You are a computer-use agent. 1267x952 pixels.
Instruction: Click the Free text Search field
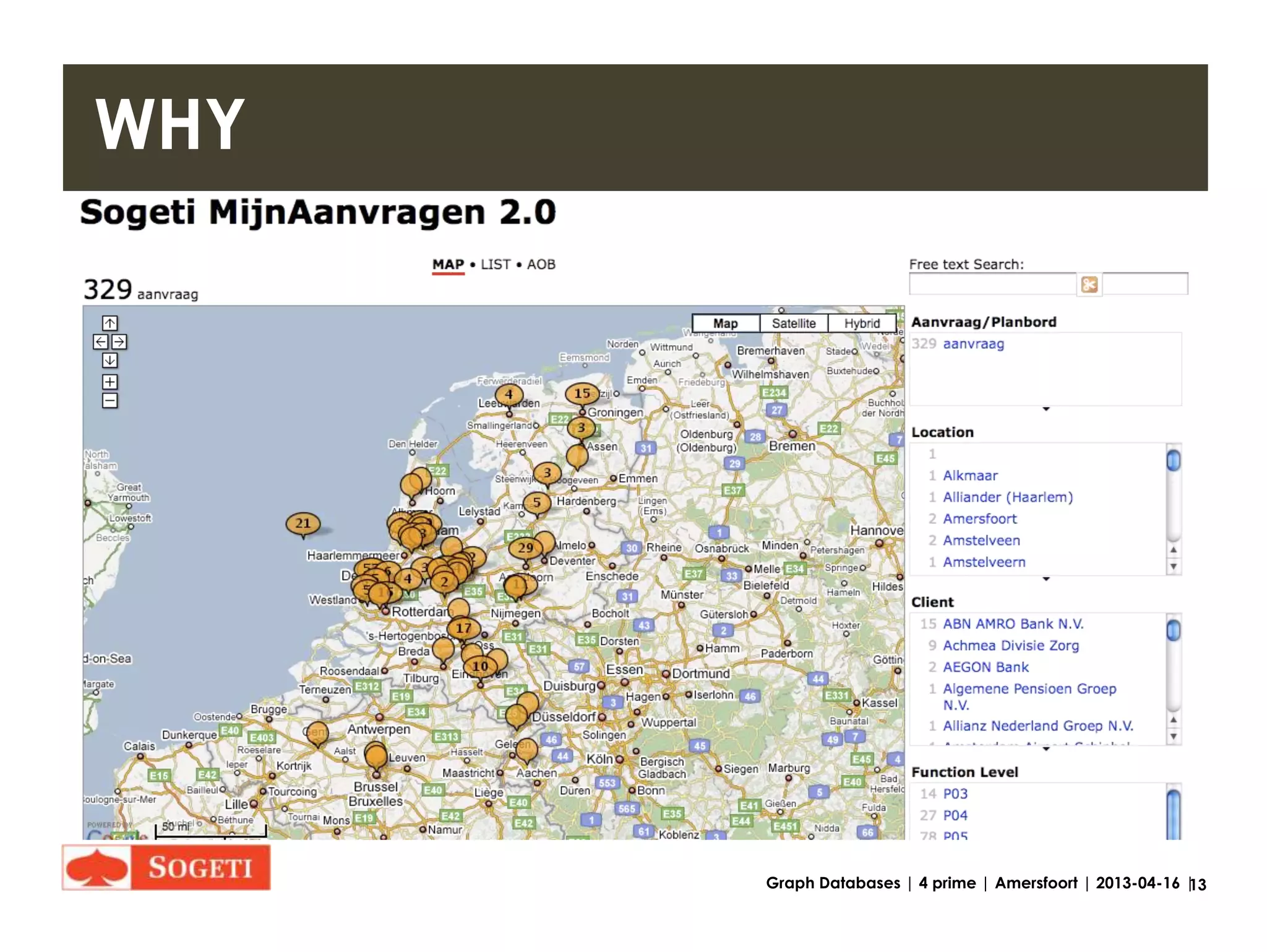click(x=993, y=285)
